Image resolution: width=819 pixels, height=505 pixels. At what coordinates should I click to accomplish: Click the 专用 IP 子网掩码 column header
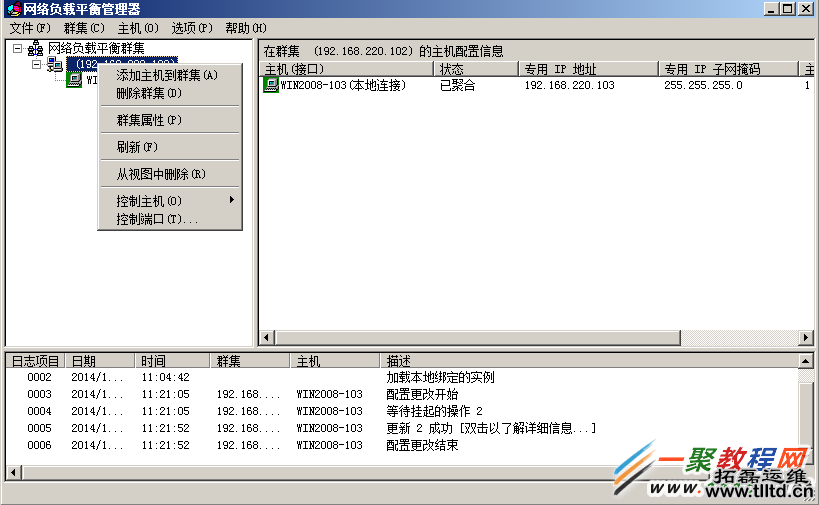[728, 69]
